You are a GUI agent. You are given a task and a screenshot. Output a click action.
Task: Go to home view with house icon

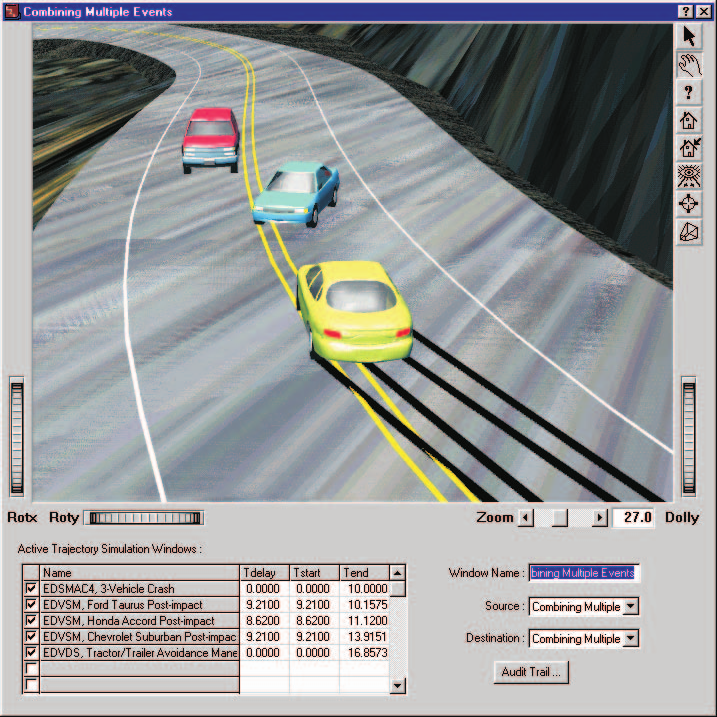[689, 121]
